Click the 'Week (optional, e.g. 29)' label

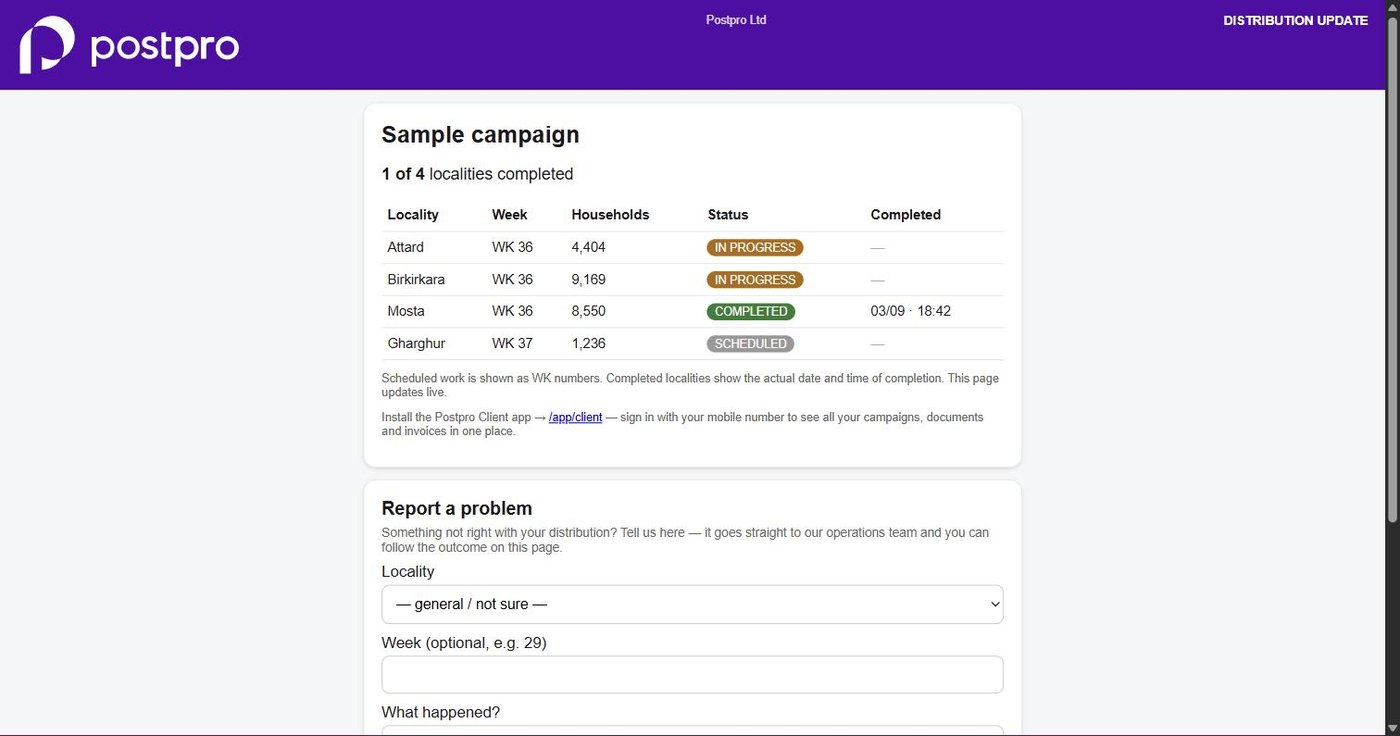(x=464, y=643)
